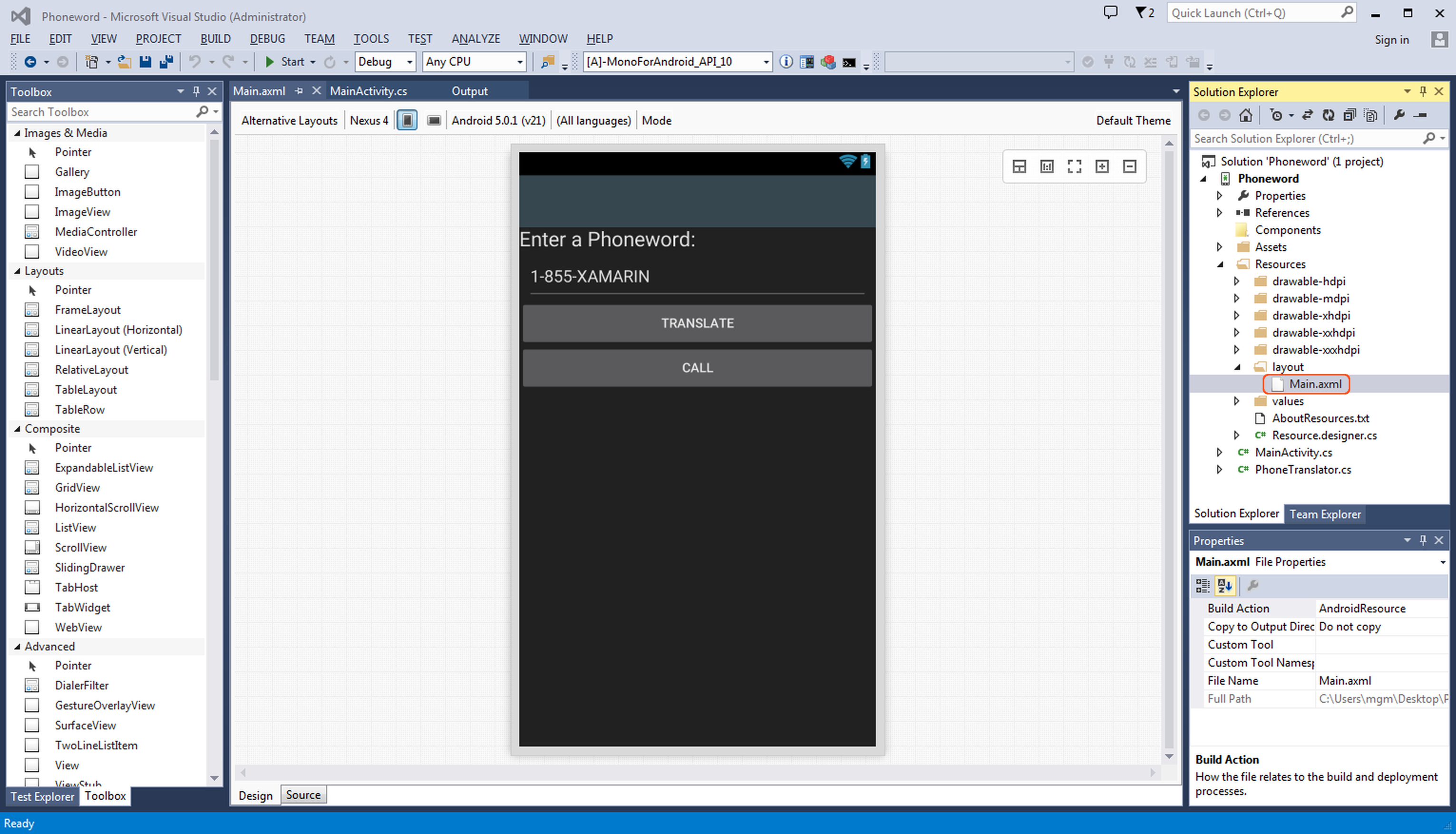Click the Search Toolbox input field
Screen dimensions: 1456x834
coord(100,112)
